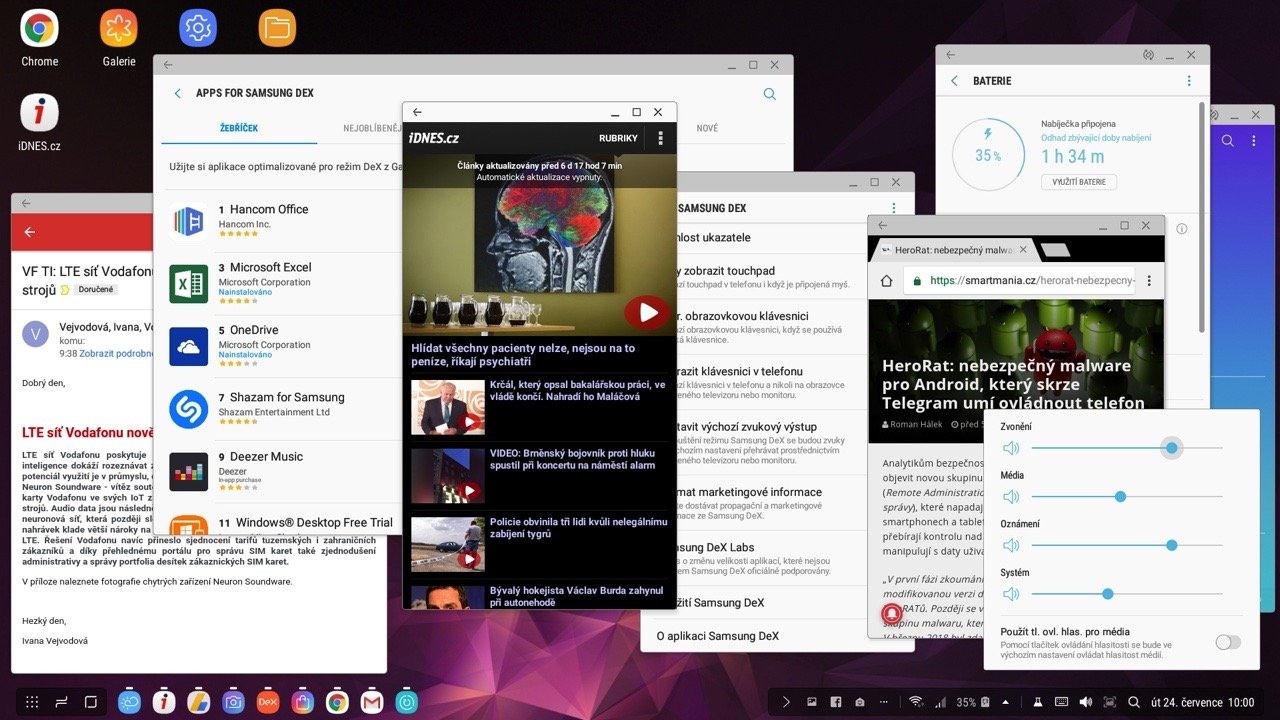
Task: Open Hancom Office app listing
Action: coord(285,220)
